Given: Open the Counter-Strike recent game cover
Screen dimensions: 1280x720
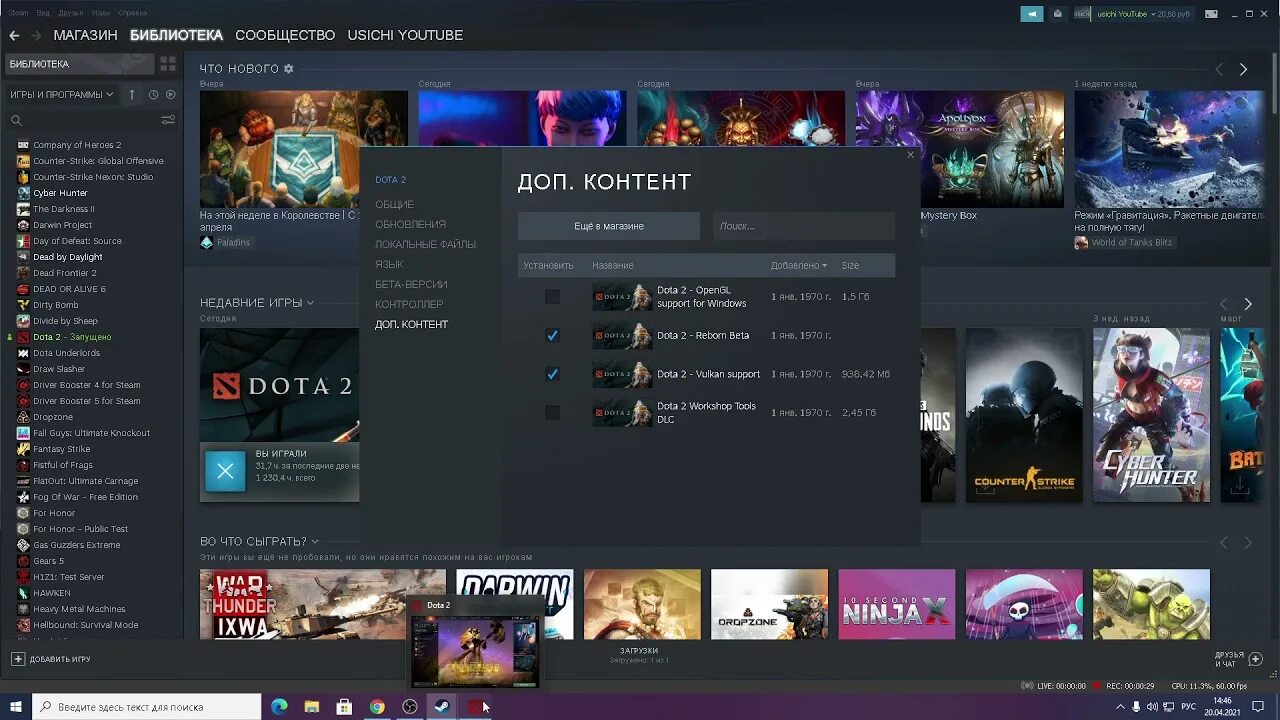Looking at the screenshot, I should coord(1024,415).
